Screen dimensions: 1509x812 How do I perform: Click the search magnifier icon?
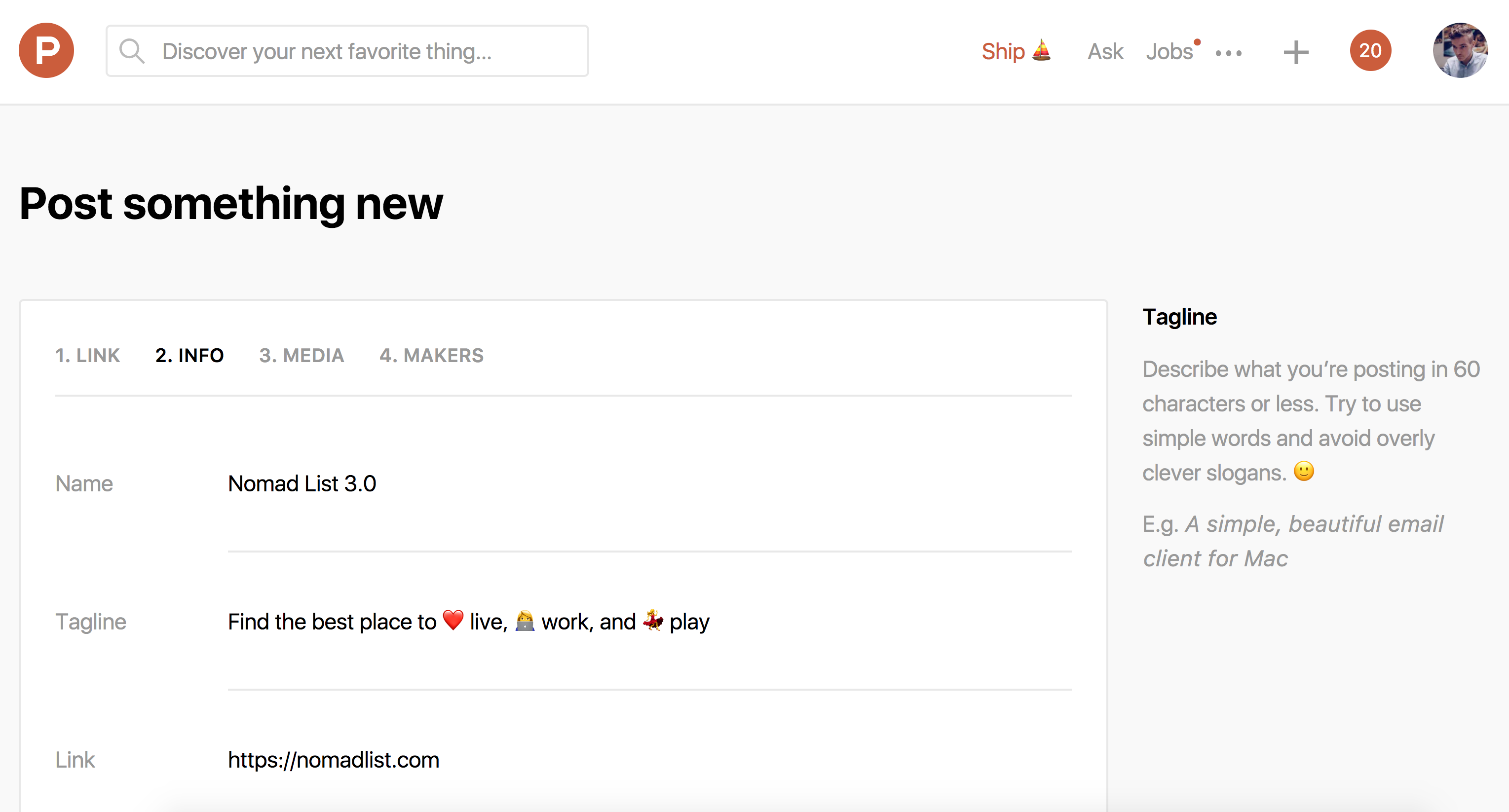[132, 51]
